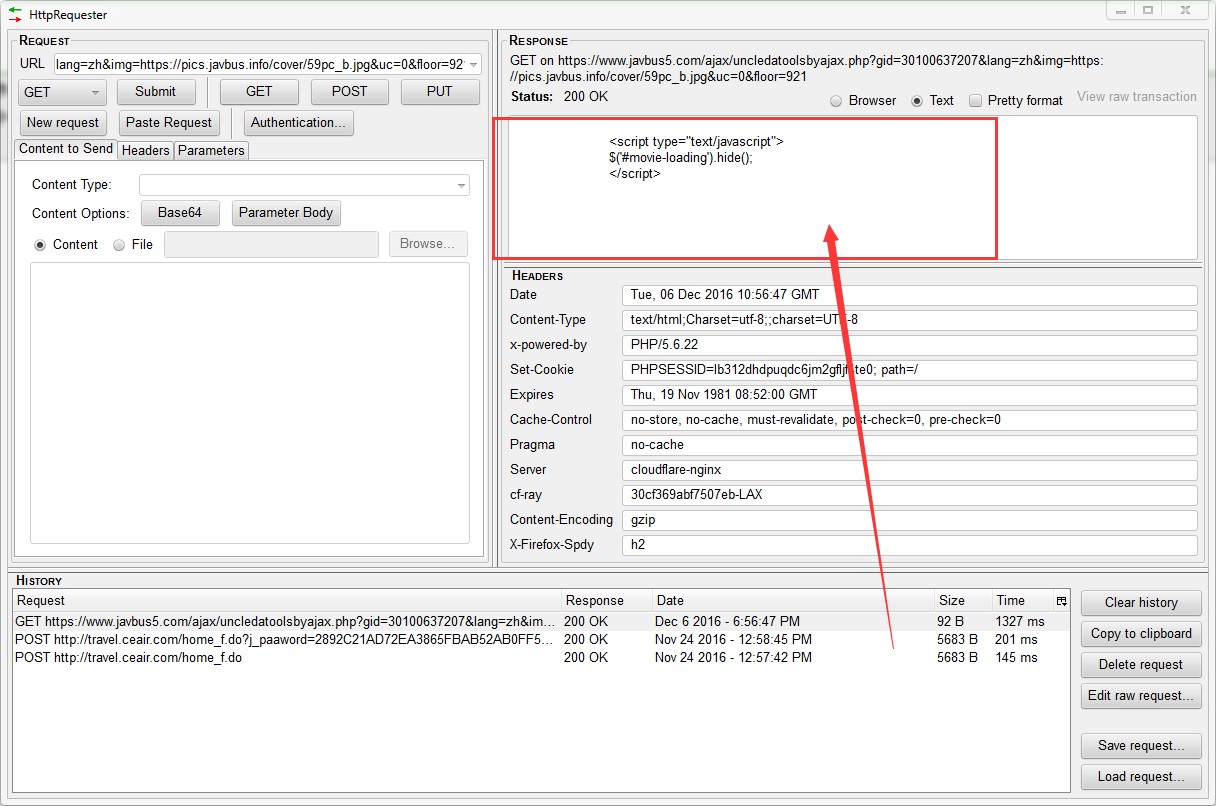
Task: Click the Content-Encoding gzip value field
Action: coord(909,520)
